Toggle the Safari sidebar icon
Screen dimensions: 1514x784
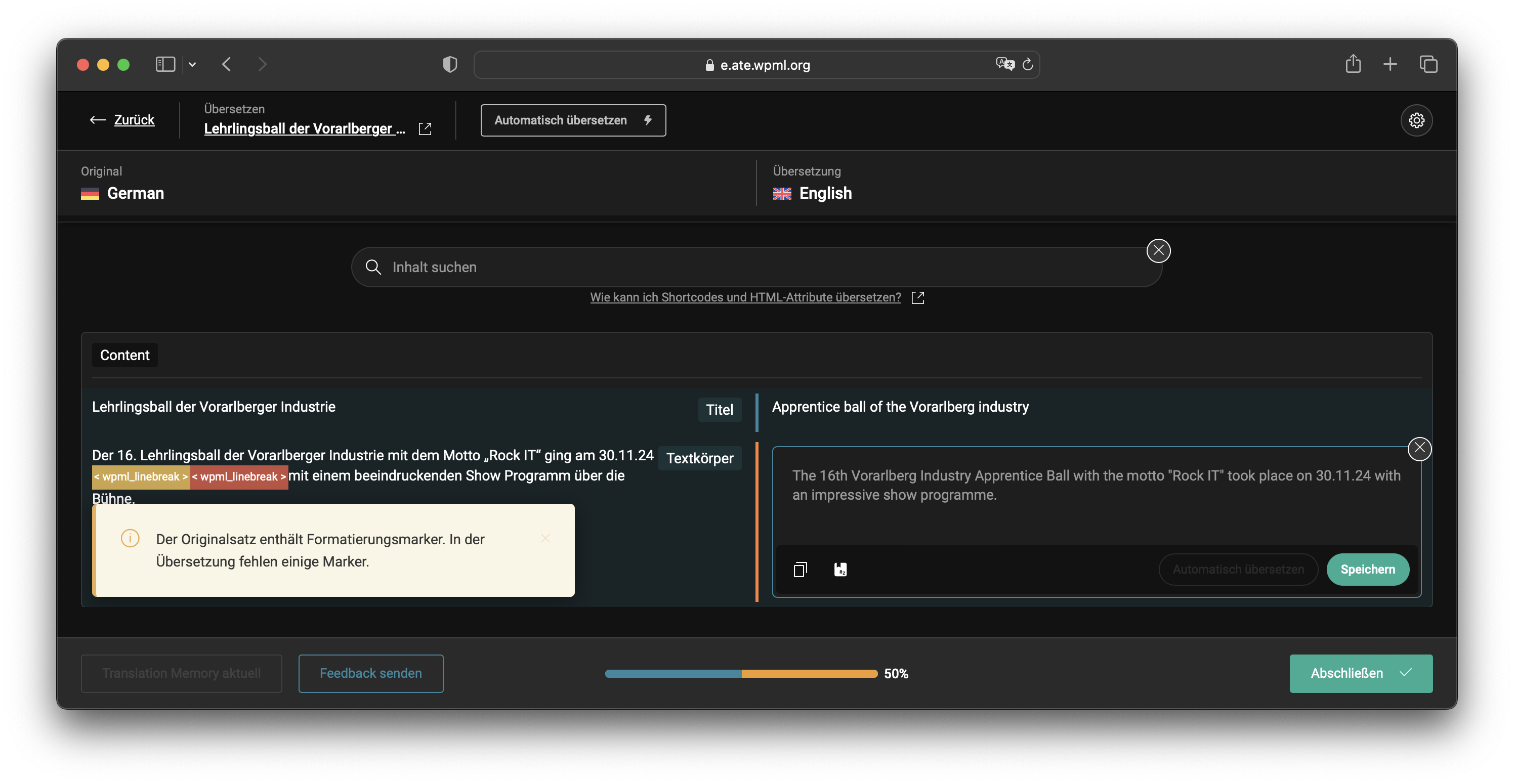[165, 65]
